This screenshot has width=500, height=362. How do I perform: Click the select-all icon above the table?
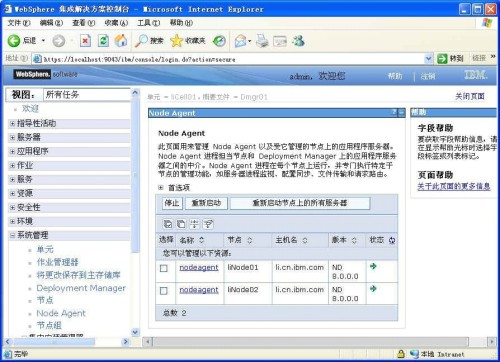(x=168, y=224)
